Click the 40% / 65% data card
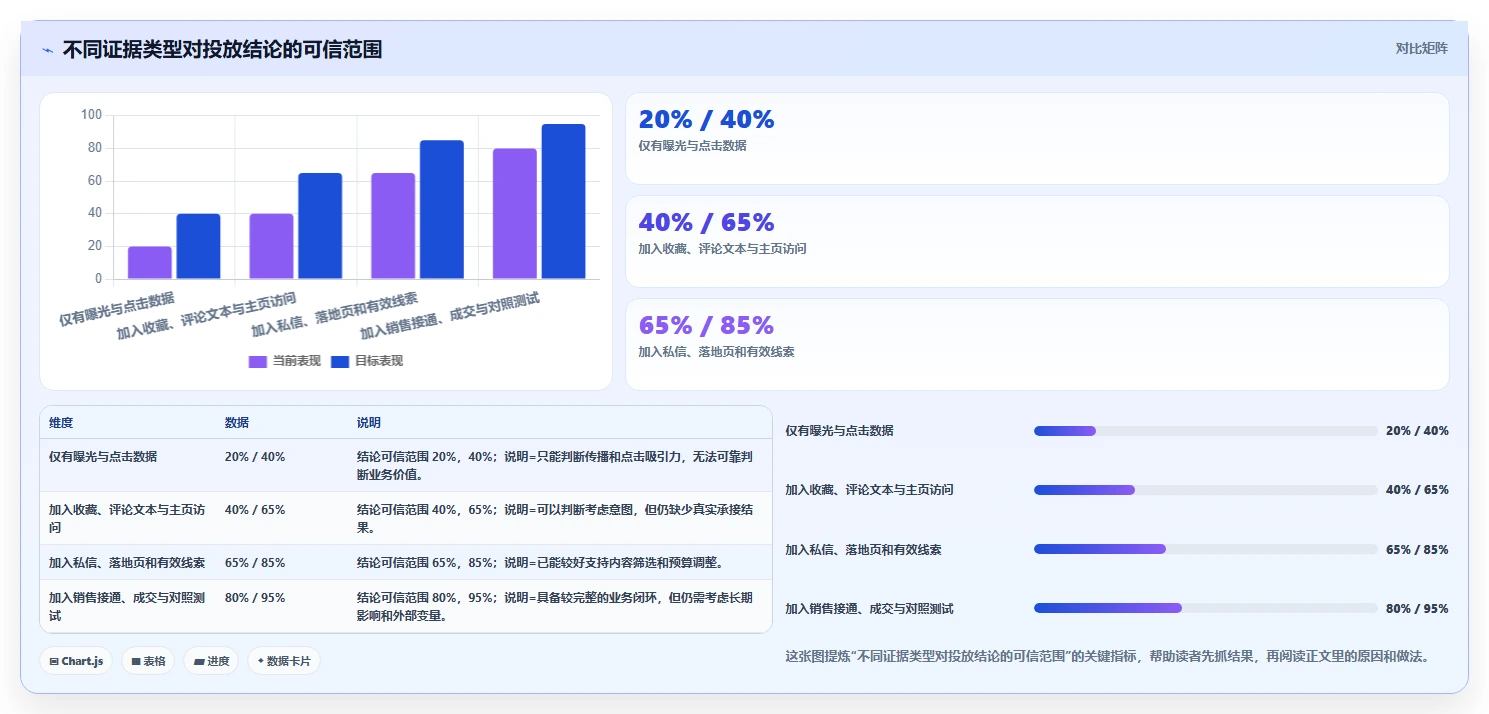The image size is (1489, 714). click(1037, 241)
